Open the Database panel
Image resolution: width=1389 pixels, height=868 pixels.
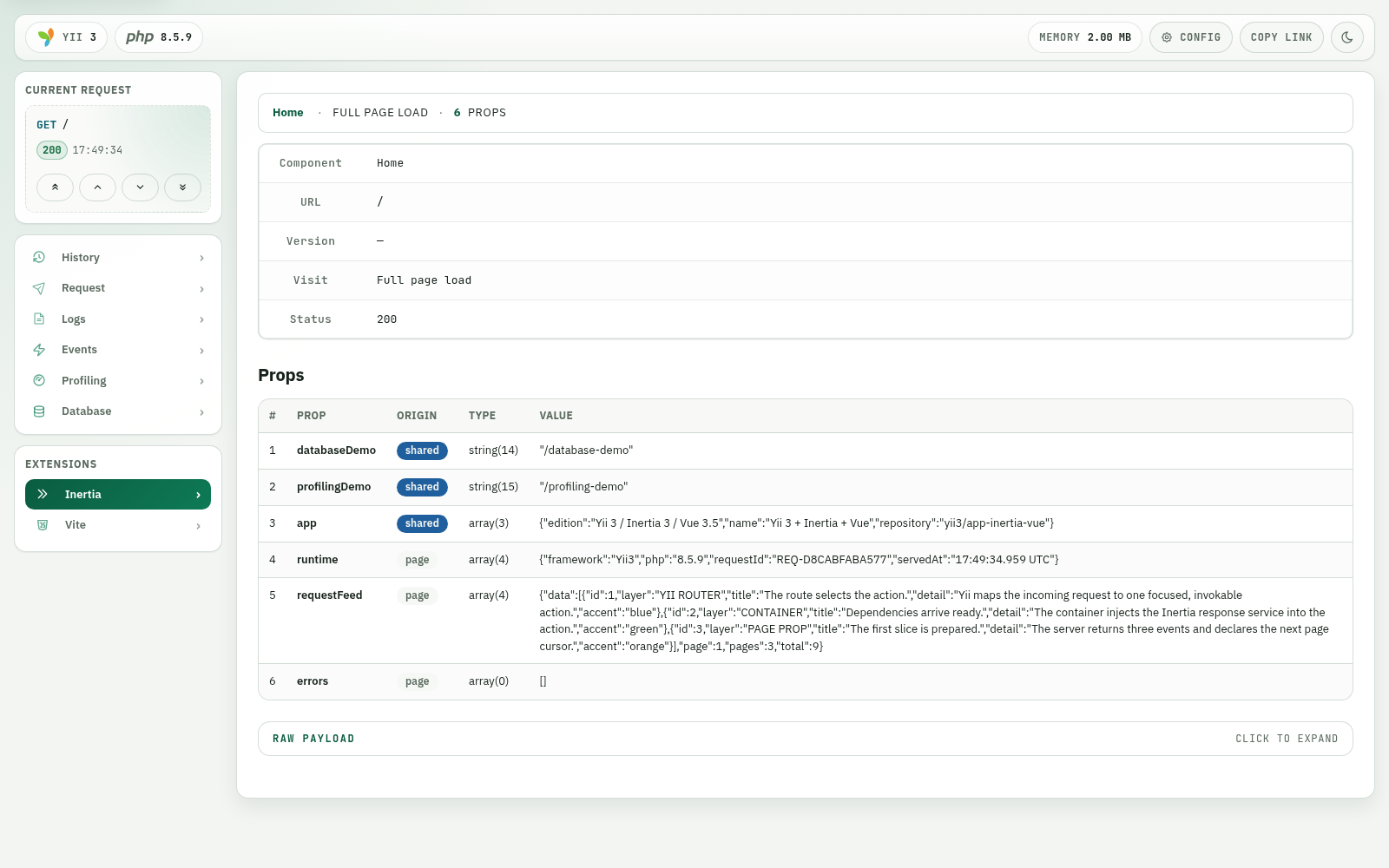118,411
